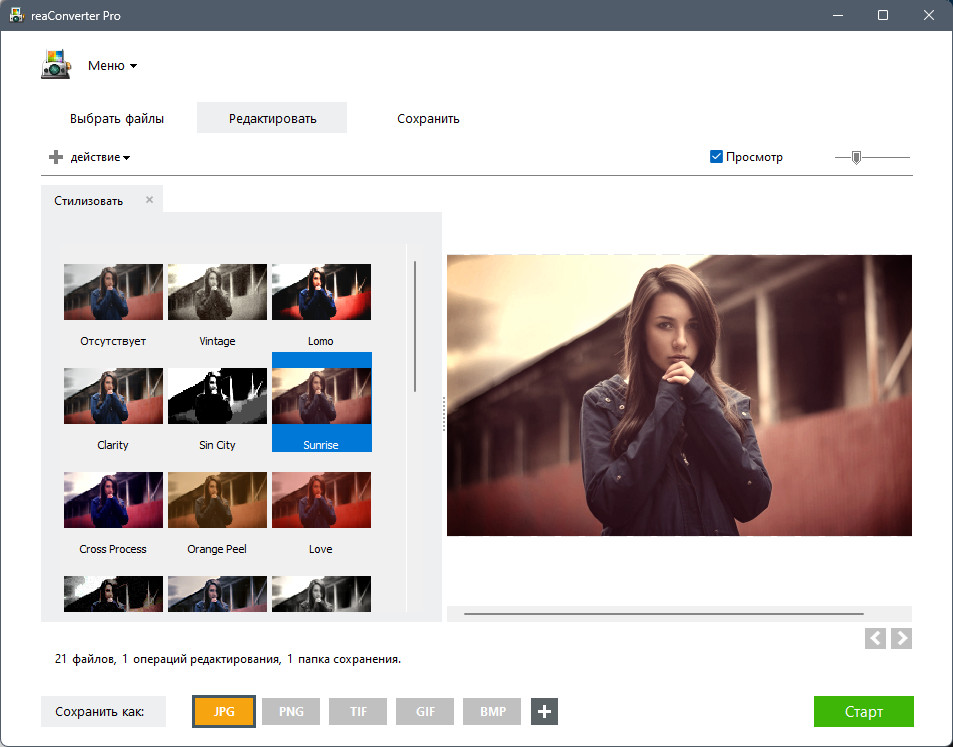Select TIF output format

(x=358, y=712)
